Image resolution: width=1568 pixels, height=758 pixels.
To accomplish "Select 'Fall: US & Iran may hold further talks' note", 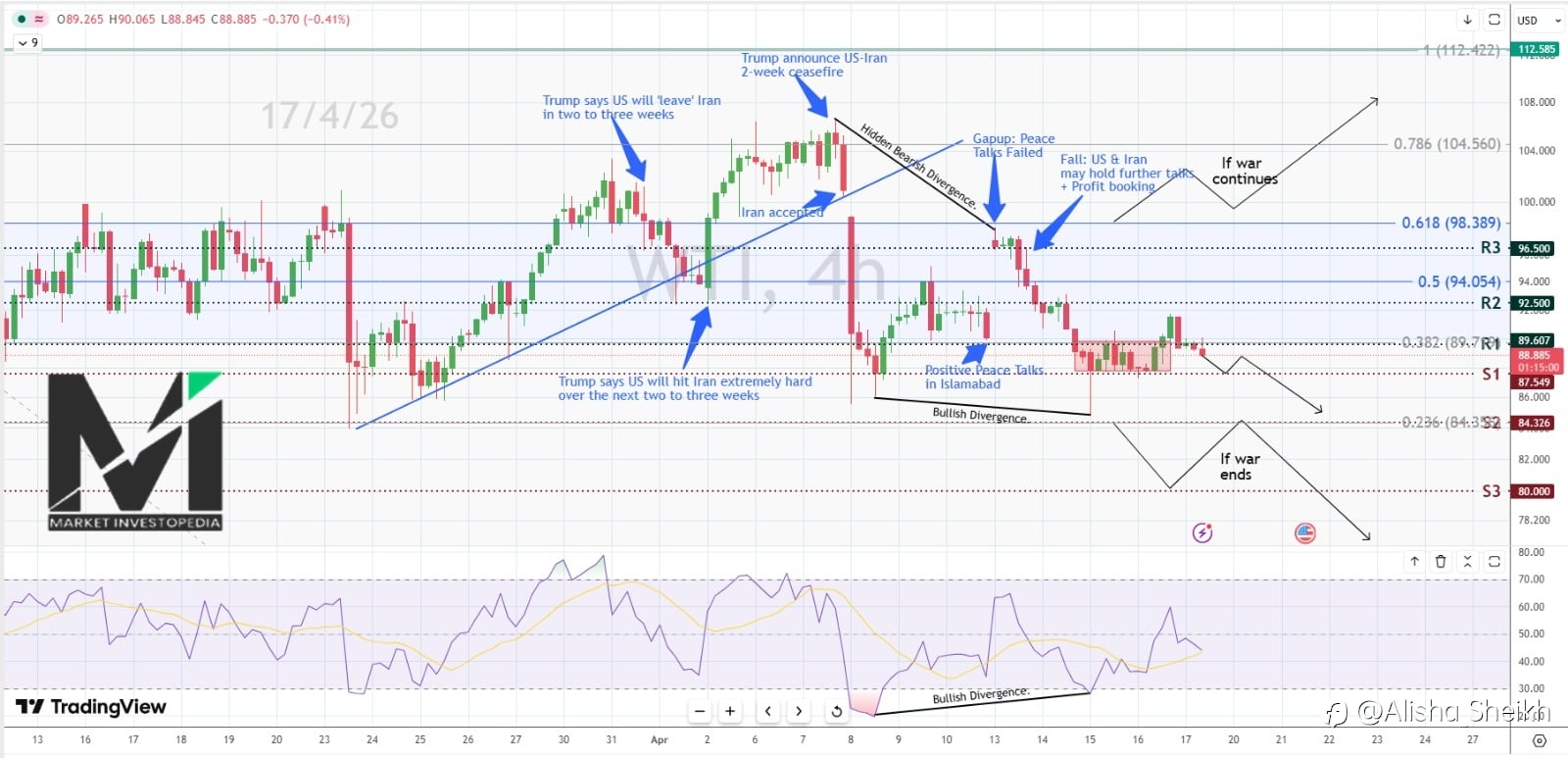I will pyautogui.click(x=1127, y=173).
